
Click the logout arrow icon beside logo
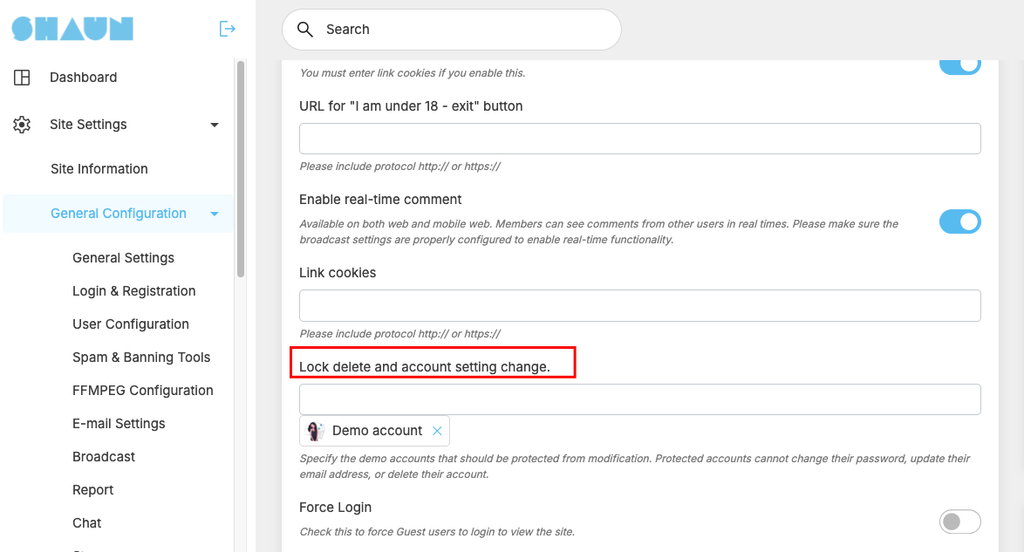pyautogui.click(x=227, y=29)
